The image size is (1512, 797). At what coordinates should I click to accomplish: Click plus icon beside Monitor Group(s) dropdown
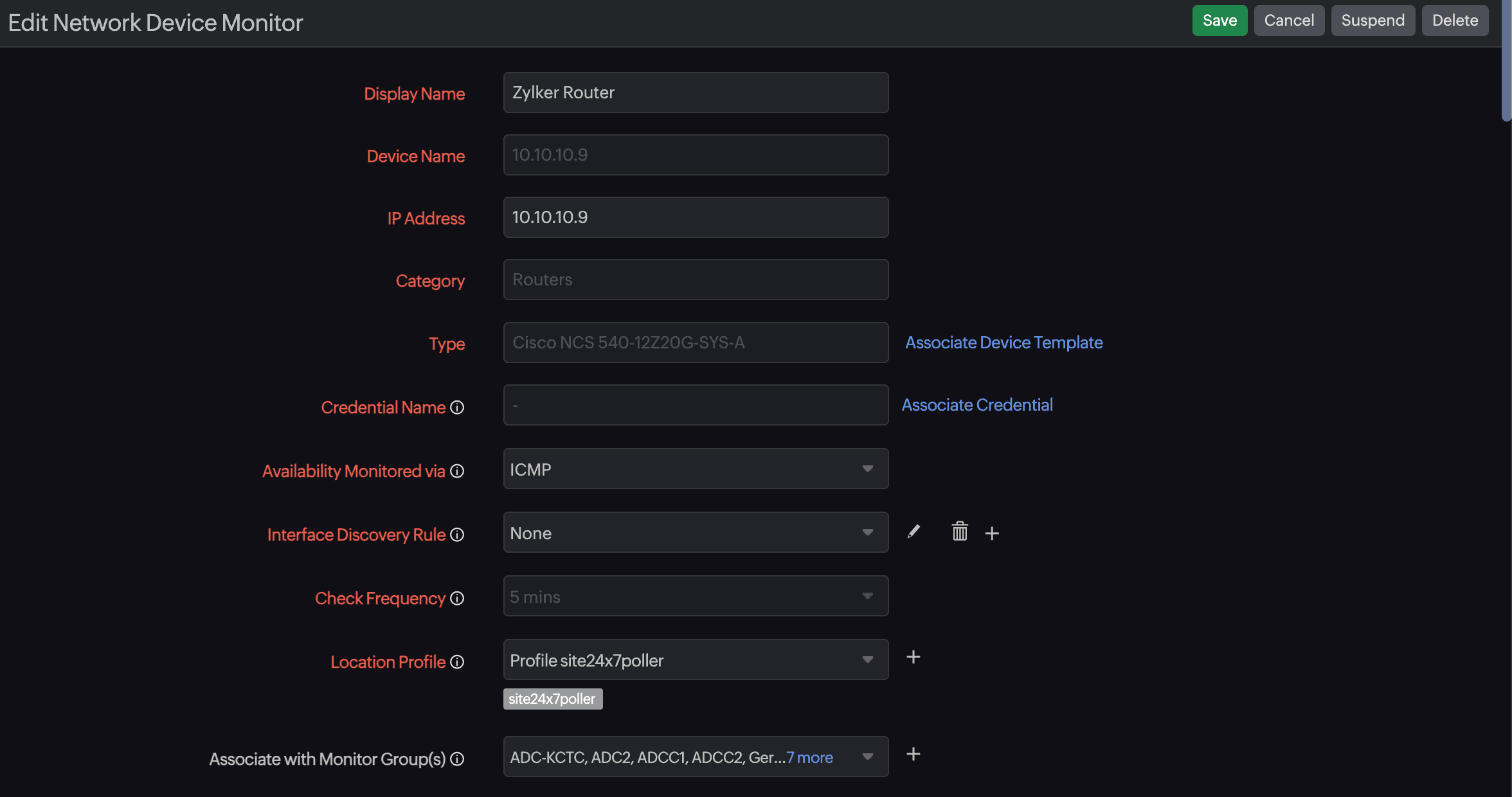tap(914, 754)
